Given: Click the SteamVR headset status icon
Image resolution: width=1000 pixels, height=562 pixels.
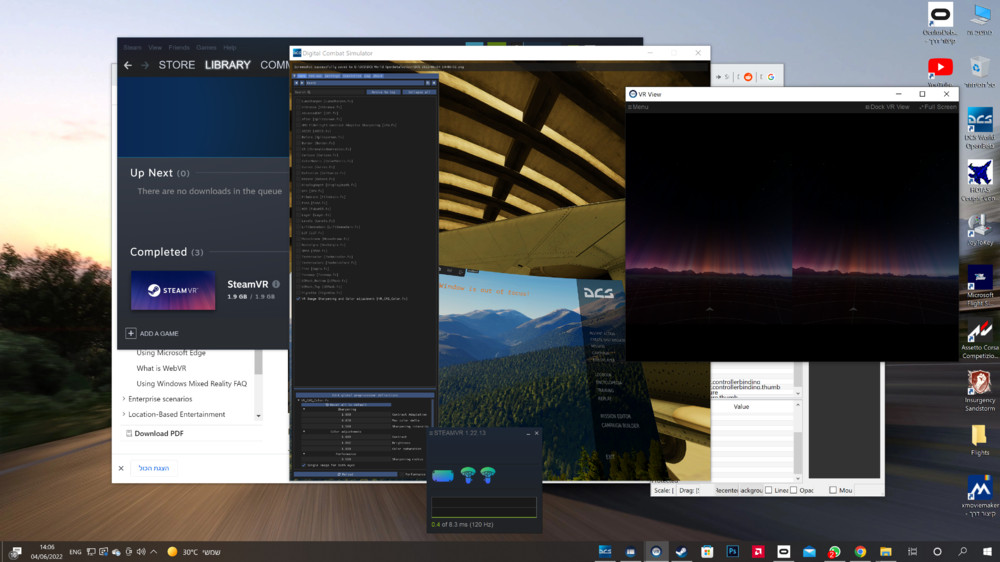Looking at the screenshot, I should (442, 476).
